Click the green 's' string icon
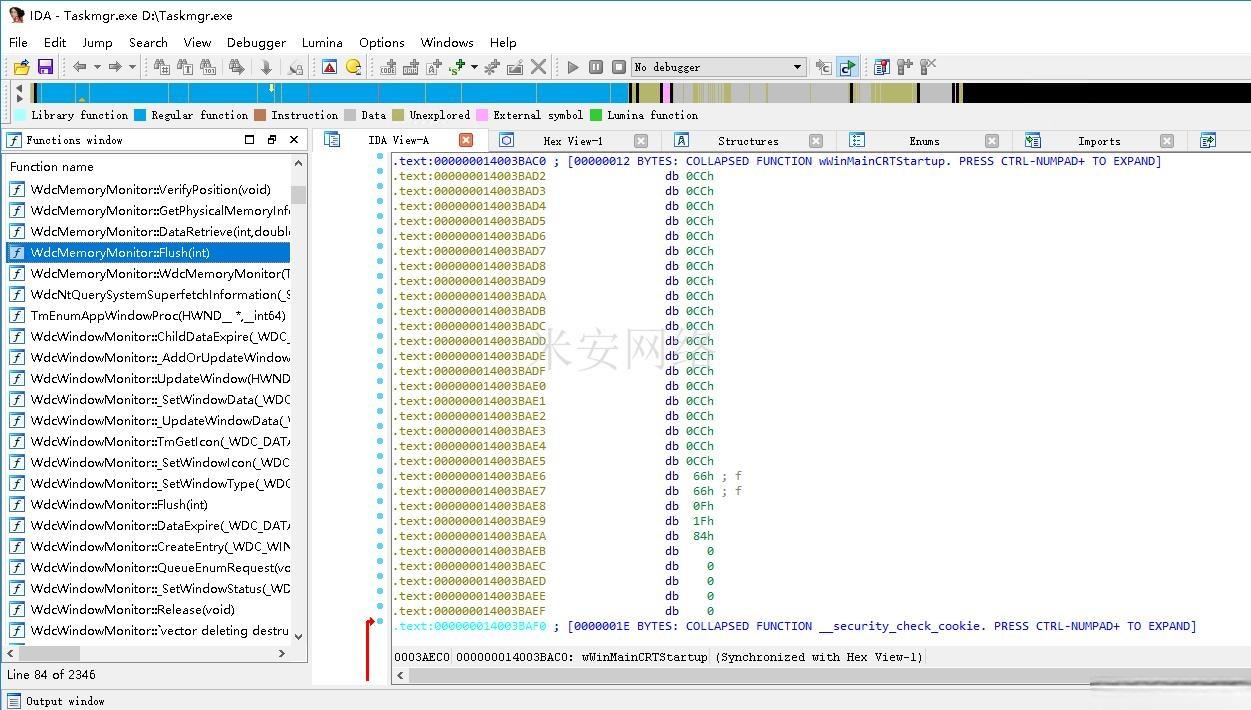The width and height of the screenshot is (1251, 710). click(x=458, y=67)
